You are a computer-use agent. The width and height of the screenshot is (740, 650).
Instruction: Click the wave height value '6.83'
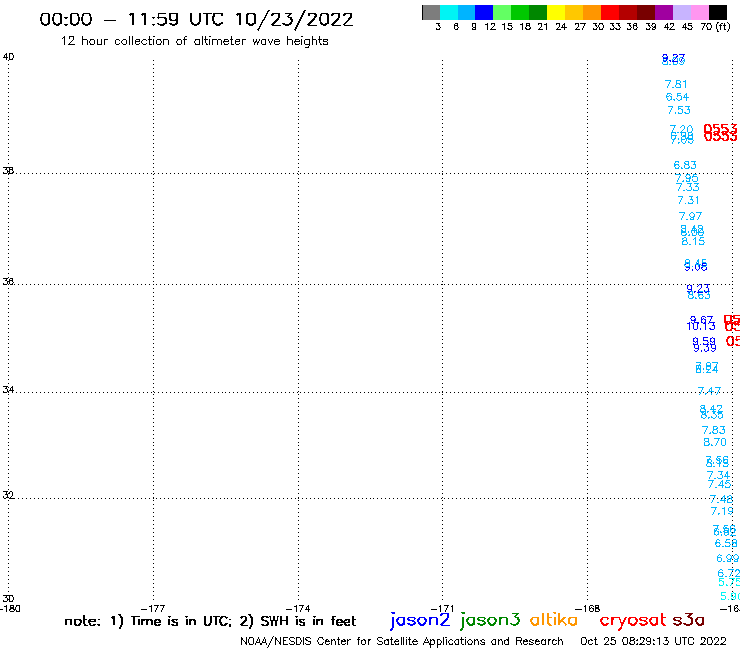[685, 165]
